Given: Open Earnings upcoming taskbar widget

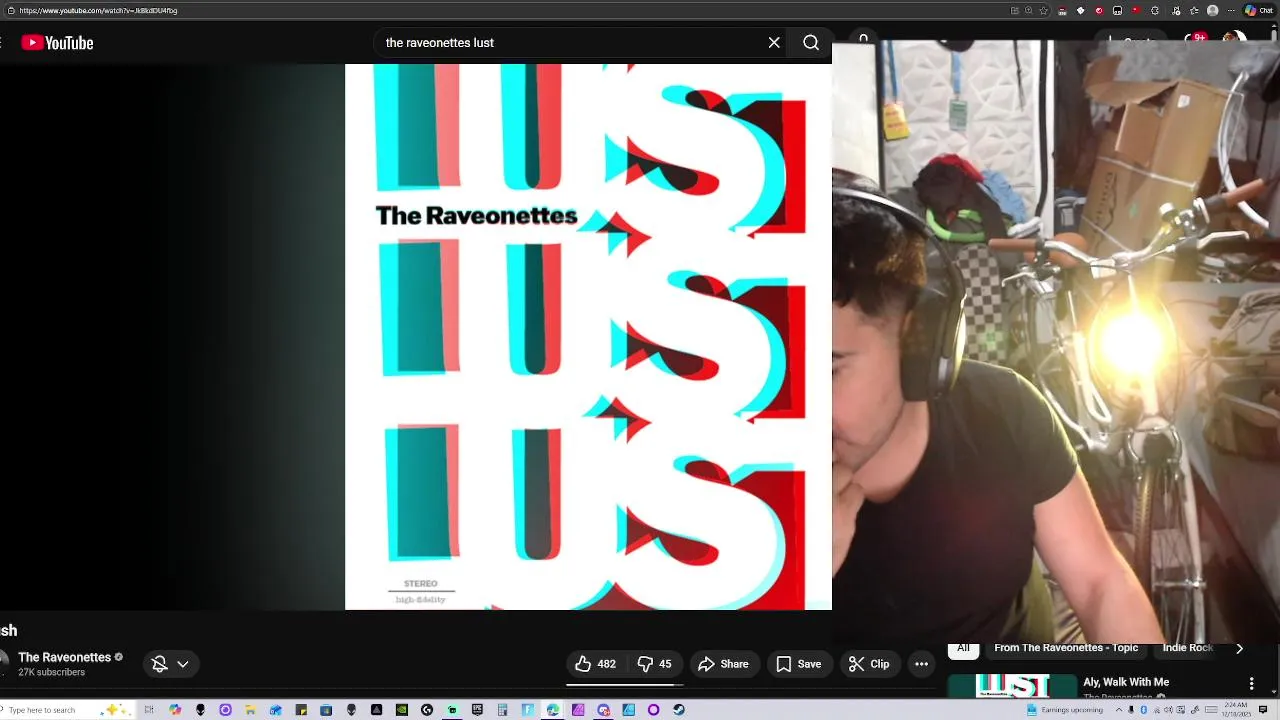Looking at the screenshot, I should point(1065,710).
